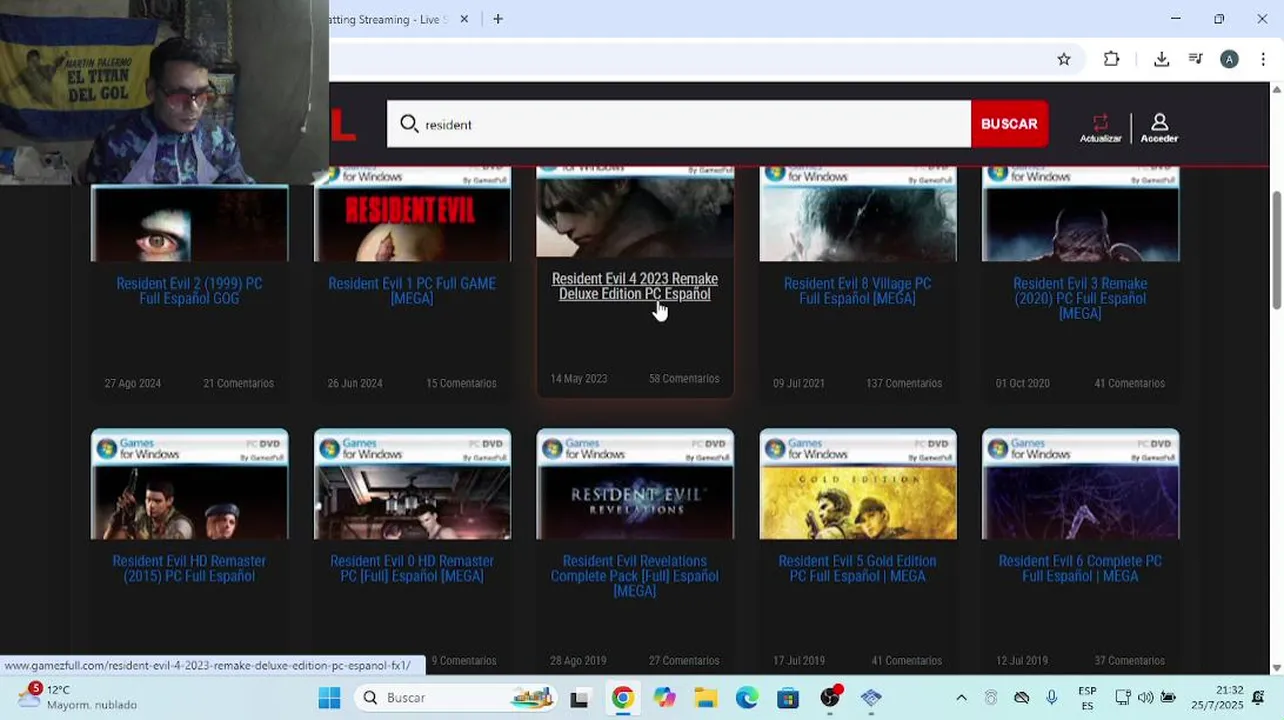Screen dimensions: 1284x720
Task: Click the ESP ES language indicator
Action: click(1087, 698)
